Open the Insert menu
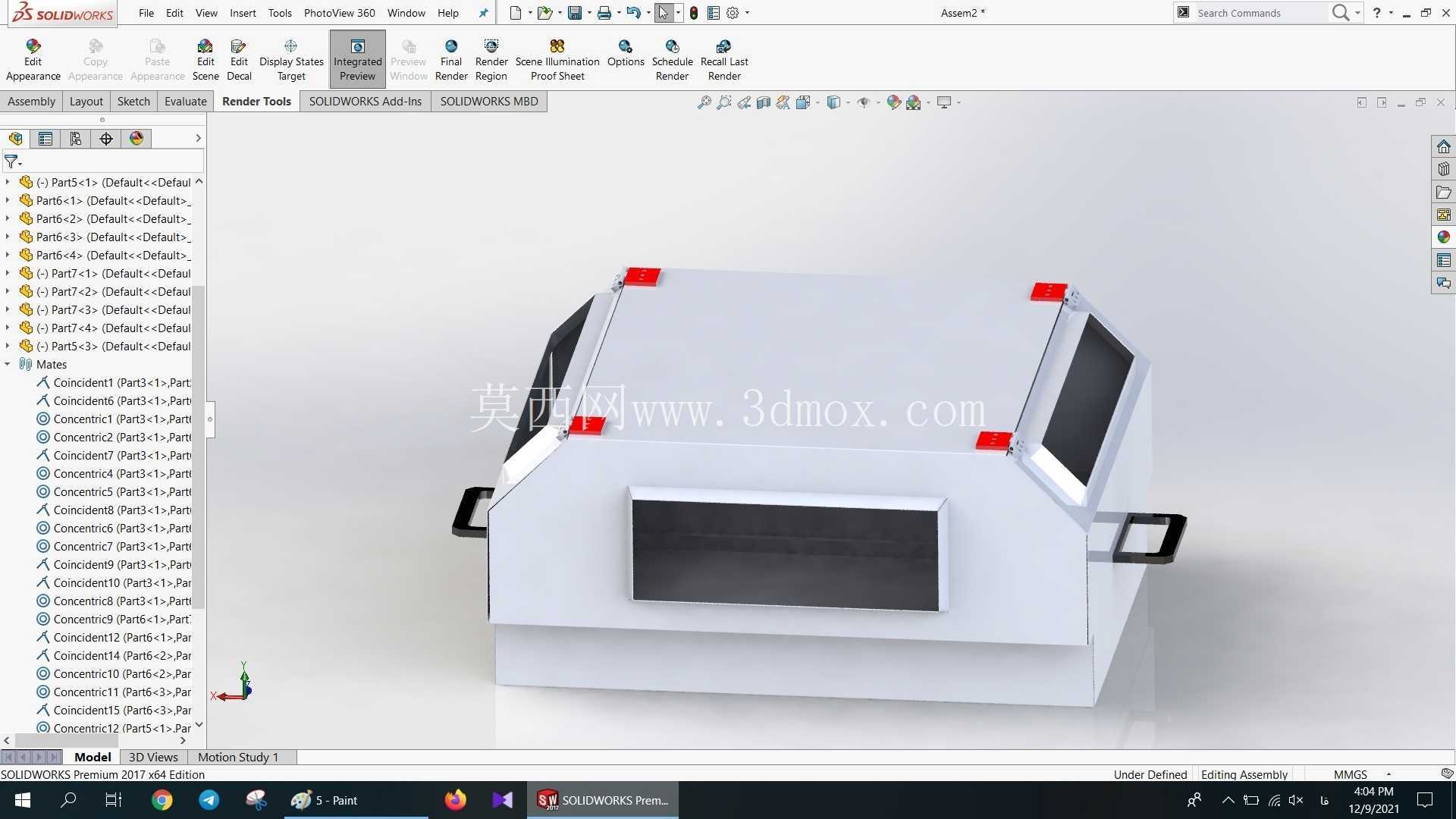 [243, 13]
